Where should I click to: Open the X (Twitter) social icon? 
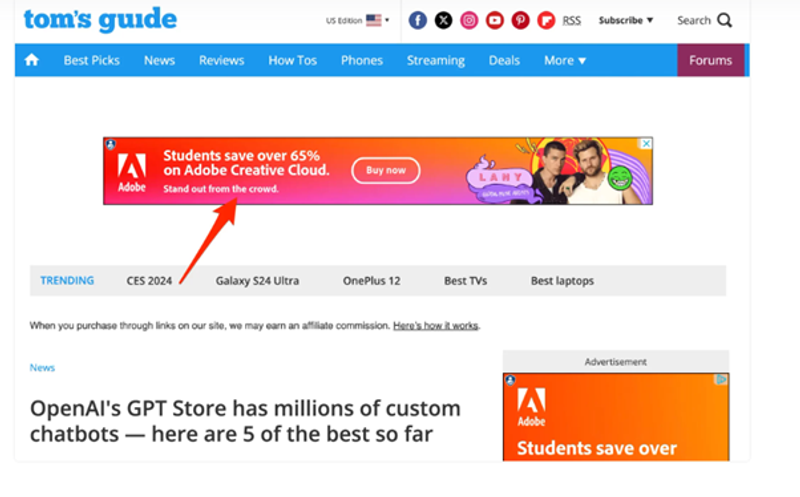[x=443, y=20]
